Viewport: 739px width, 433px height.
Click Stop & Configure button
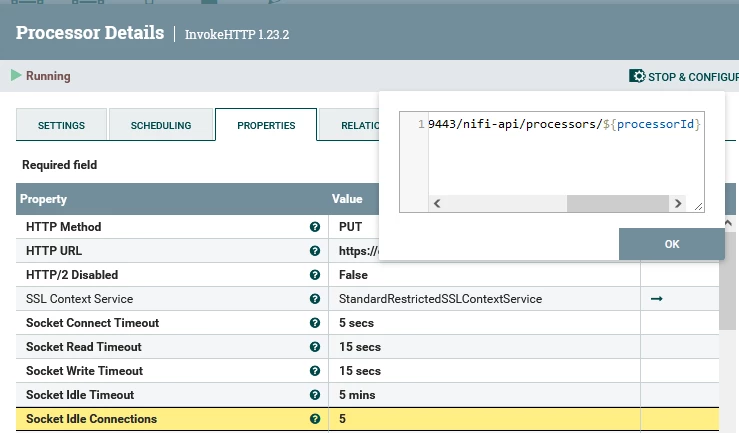click(684, 76)
